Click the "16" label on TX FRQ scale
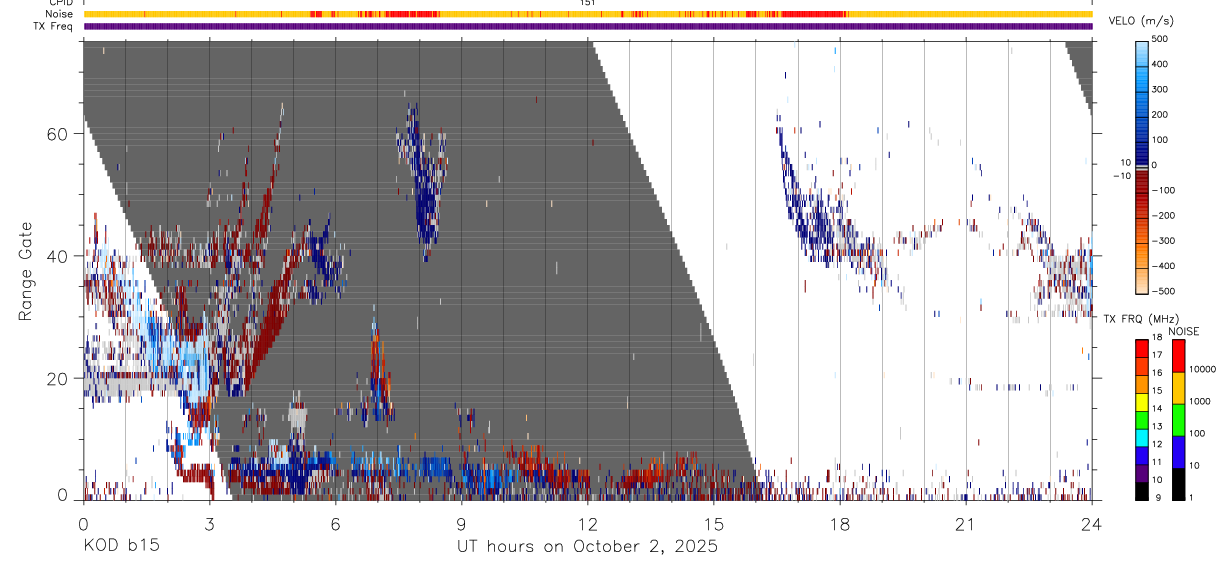 click(1158, 373)
